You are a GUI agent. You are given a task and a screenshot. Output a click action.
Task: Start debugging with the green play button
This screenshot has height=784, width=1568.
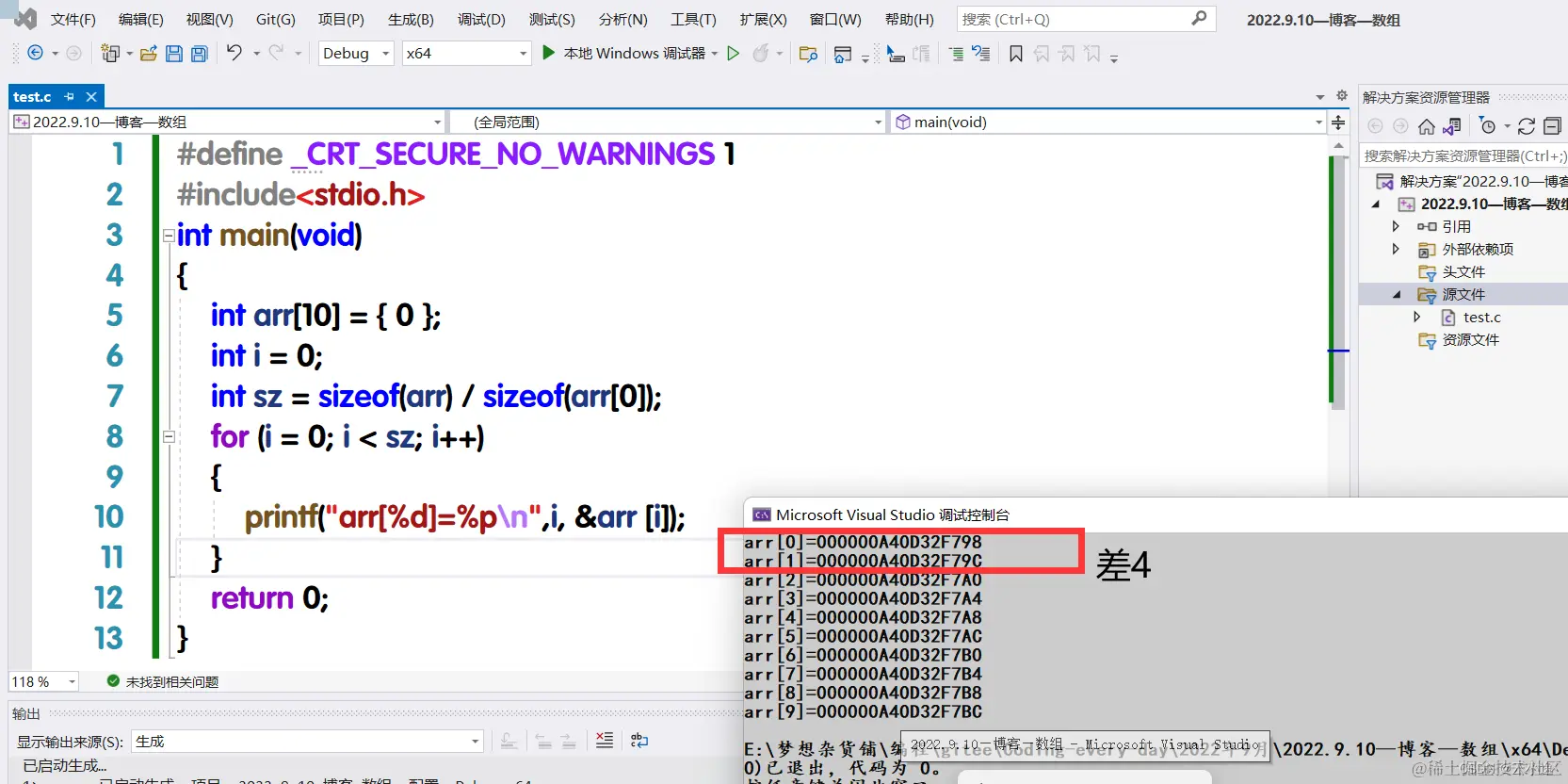pyautogui.click(x=548, y=53)
